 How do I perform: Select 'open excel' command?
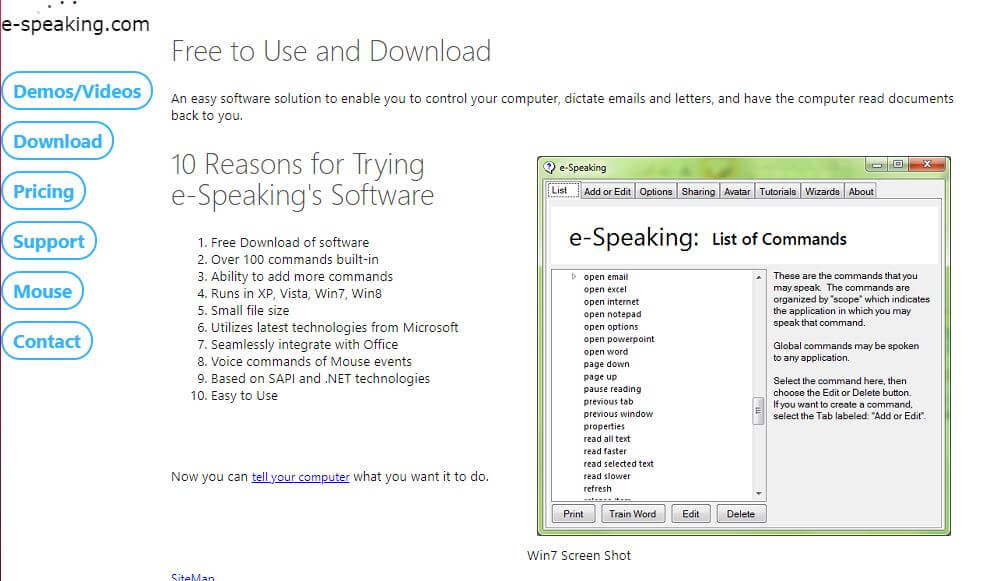605,289
